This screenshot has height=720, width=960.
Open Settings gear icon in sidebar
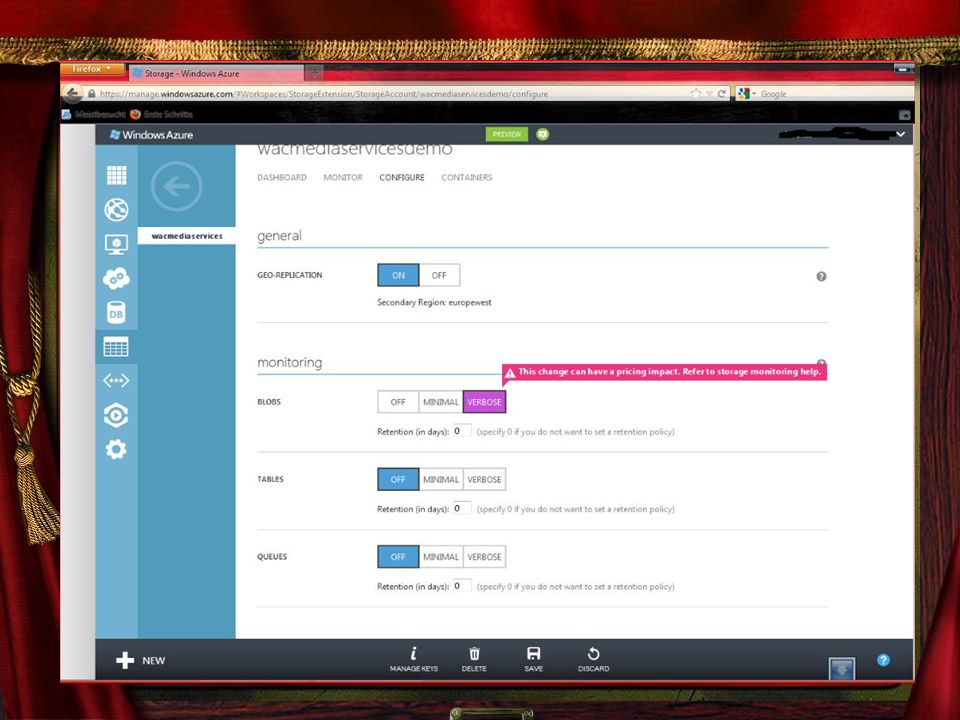(116, 450)
